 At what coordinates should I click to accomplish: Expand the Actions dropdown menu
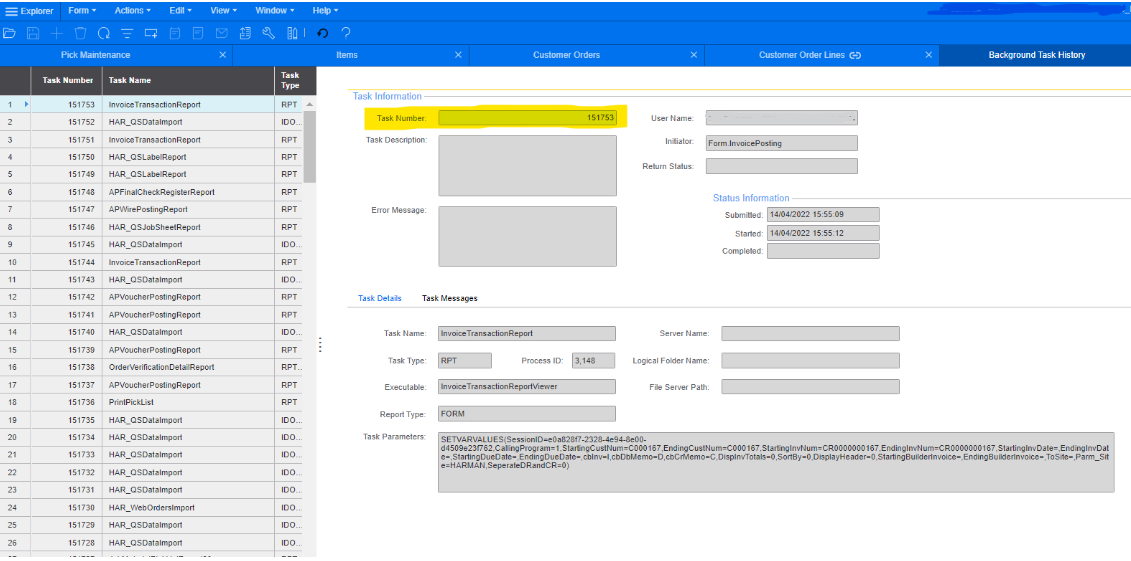133,10
